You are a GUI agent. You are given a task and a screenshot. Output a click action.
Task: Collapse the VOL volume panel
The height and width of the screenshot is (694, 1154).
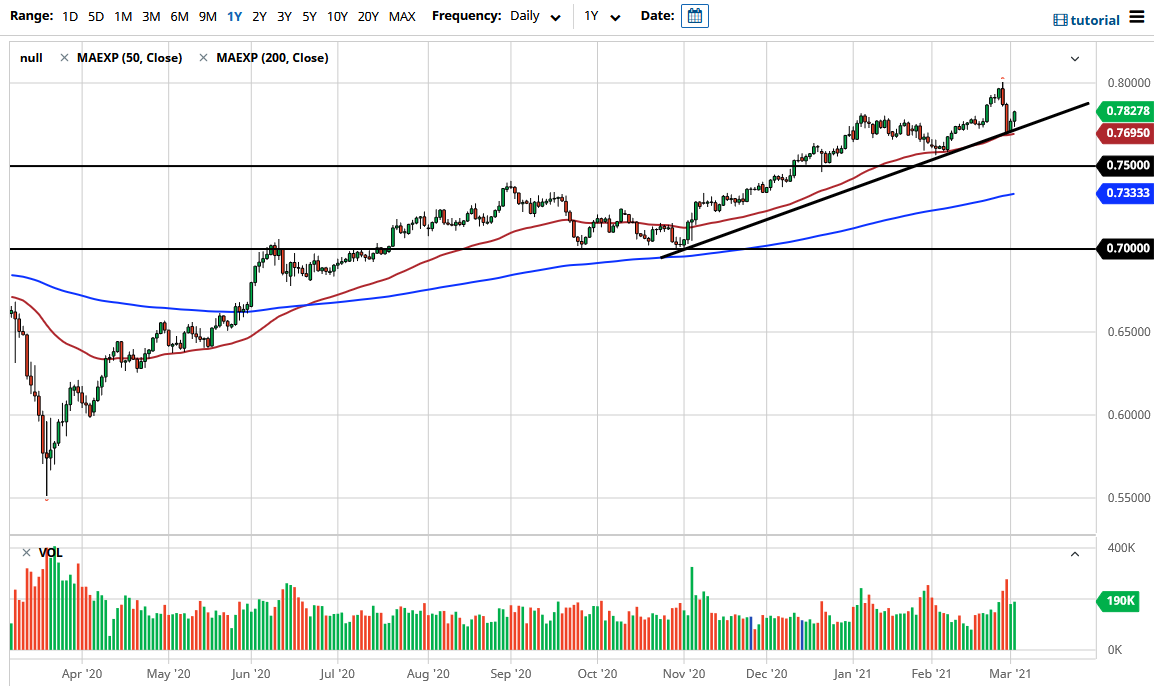pyautogui.click(x=1075, y=554)
